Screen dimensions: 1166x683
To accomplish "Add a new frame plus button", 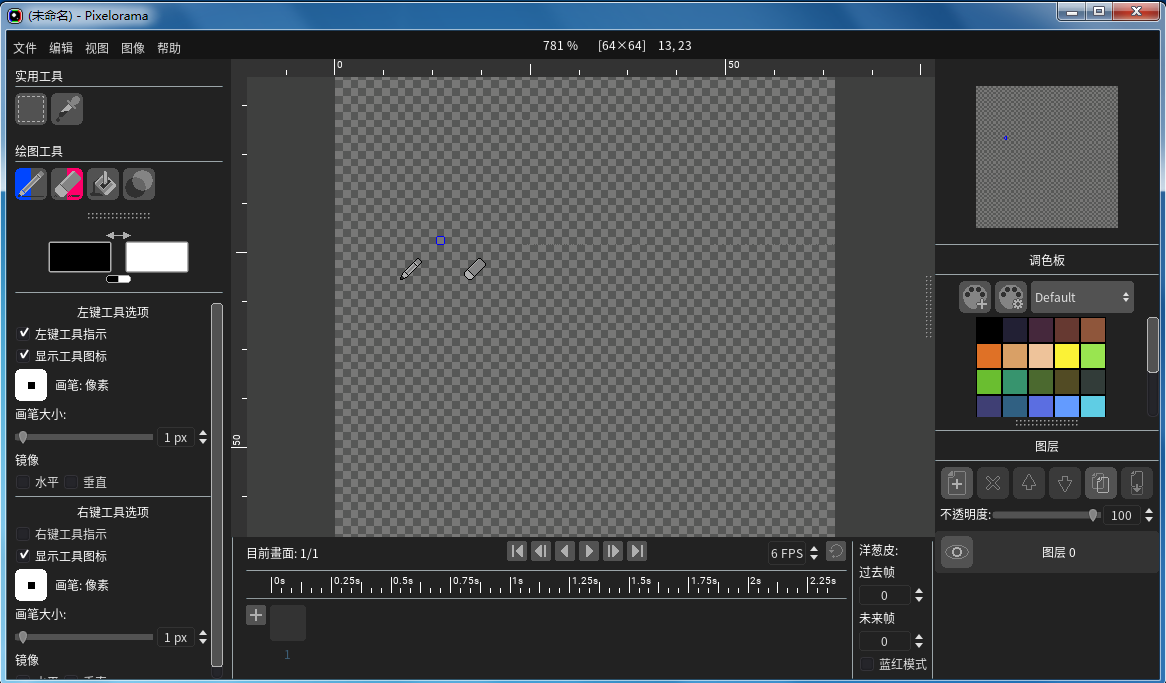I will click(x=256, y=615).
